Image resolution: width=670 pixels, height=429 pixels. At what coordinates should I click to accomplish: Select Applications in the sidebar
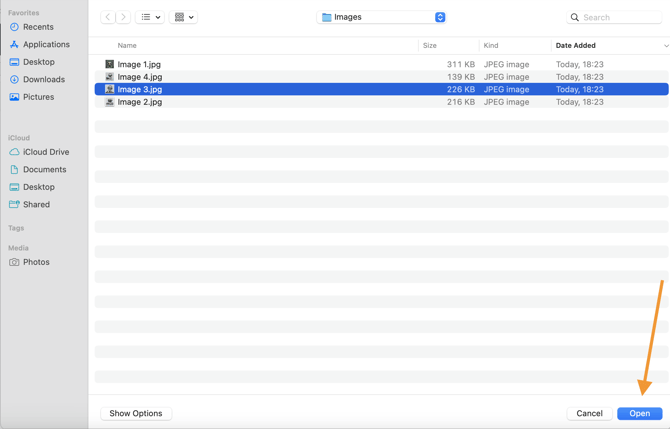(46, 44)
